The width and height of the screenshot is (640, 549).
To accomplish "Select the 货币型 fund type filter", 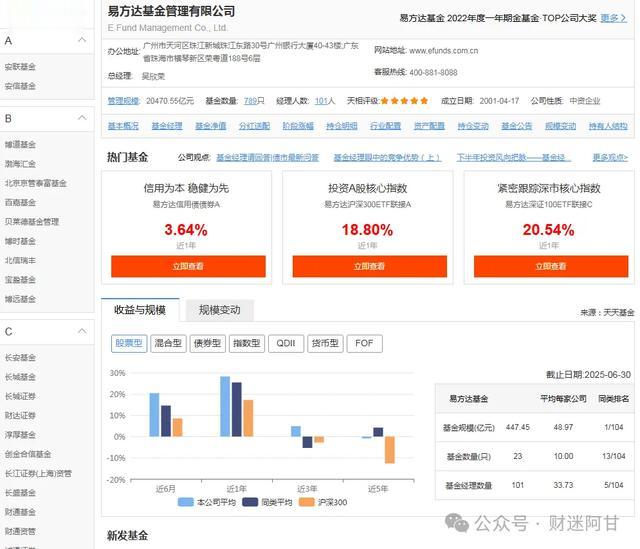I will pos(325,343).
